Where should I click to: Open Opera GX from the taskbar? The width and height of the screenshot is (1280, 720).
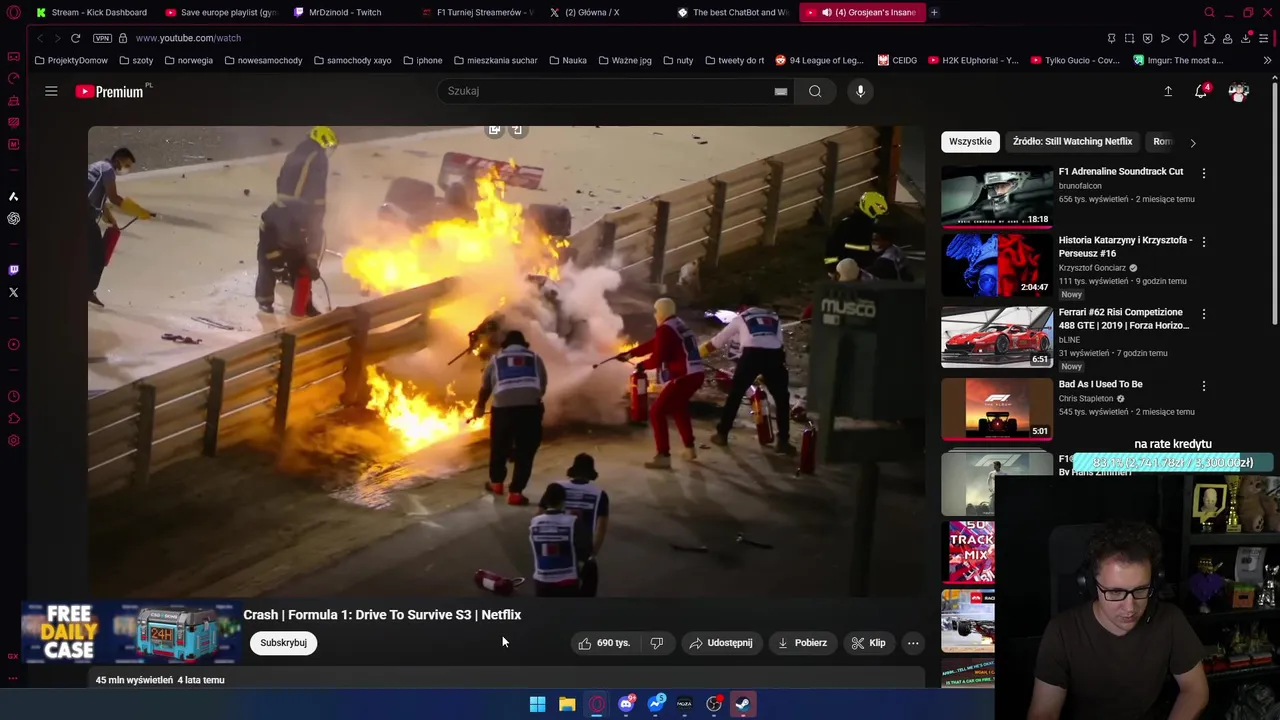[596, 704]
